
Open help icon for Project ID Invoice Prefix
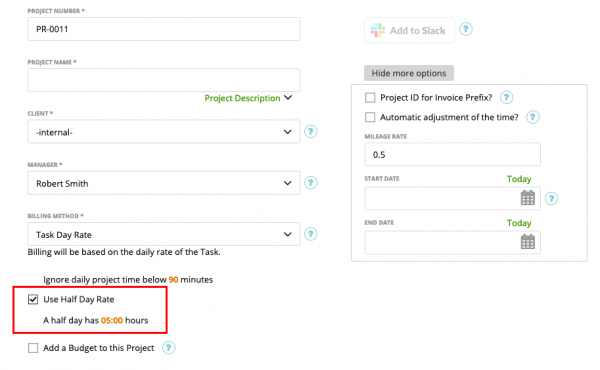506,98
